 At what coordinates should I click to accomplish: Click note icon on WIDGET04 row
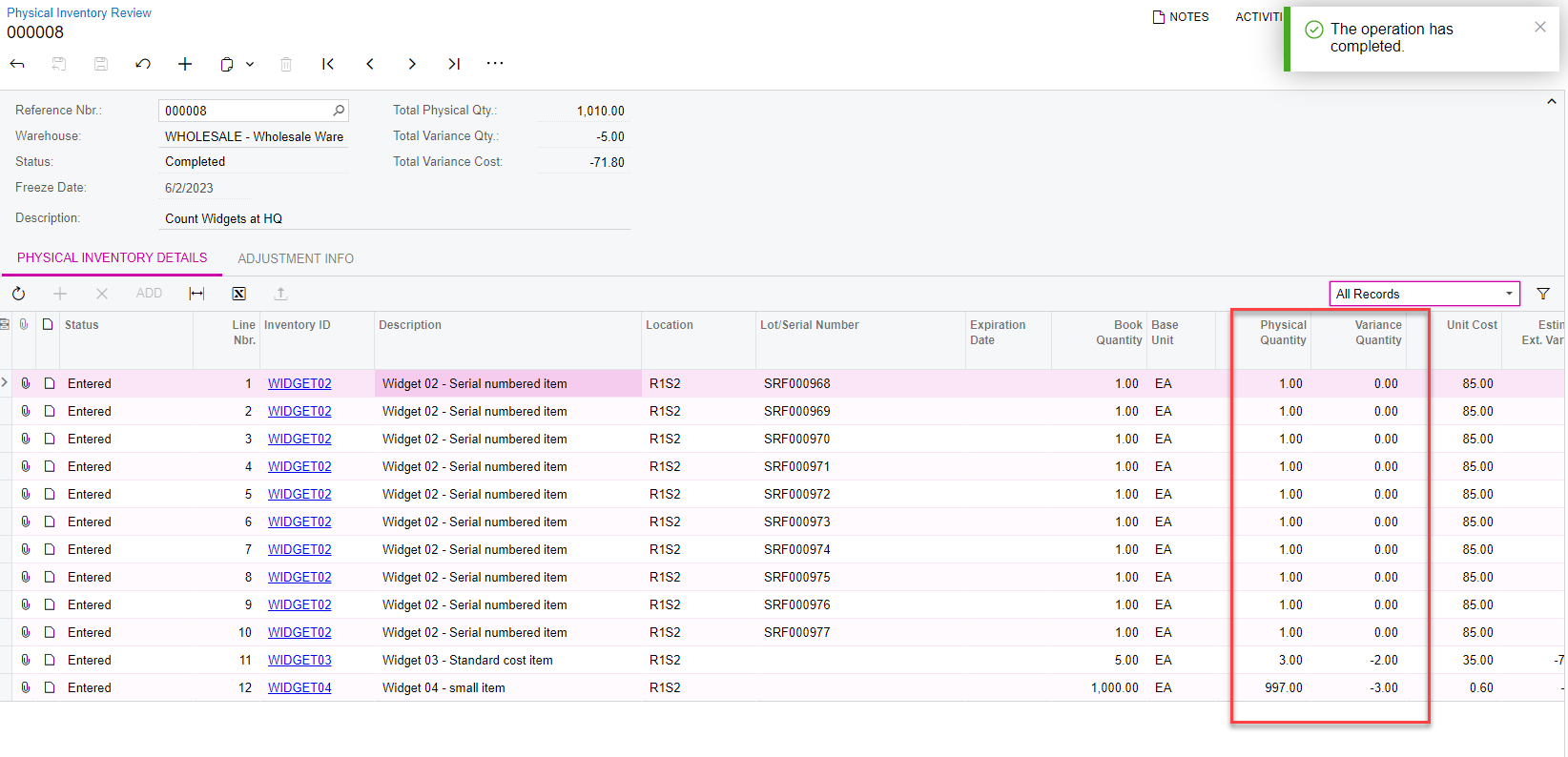[x=49, y=687]
